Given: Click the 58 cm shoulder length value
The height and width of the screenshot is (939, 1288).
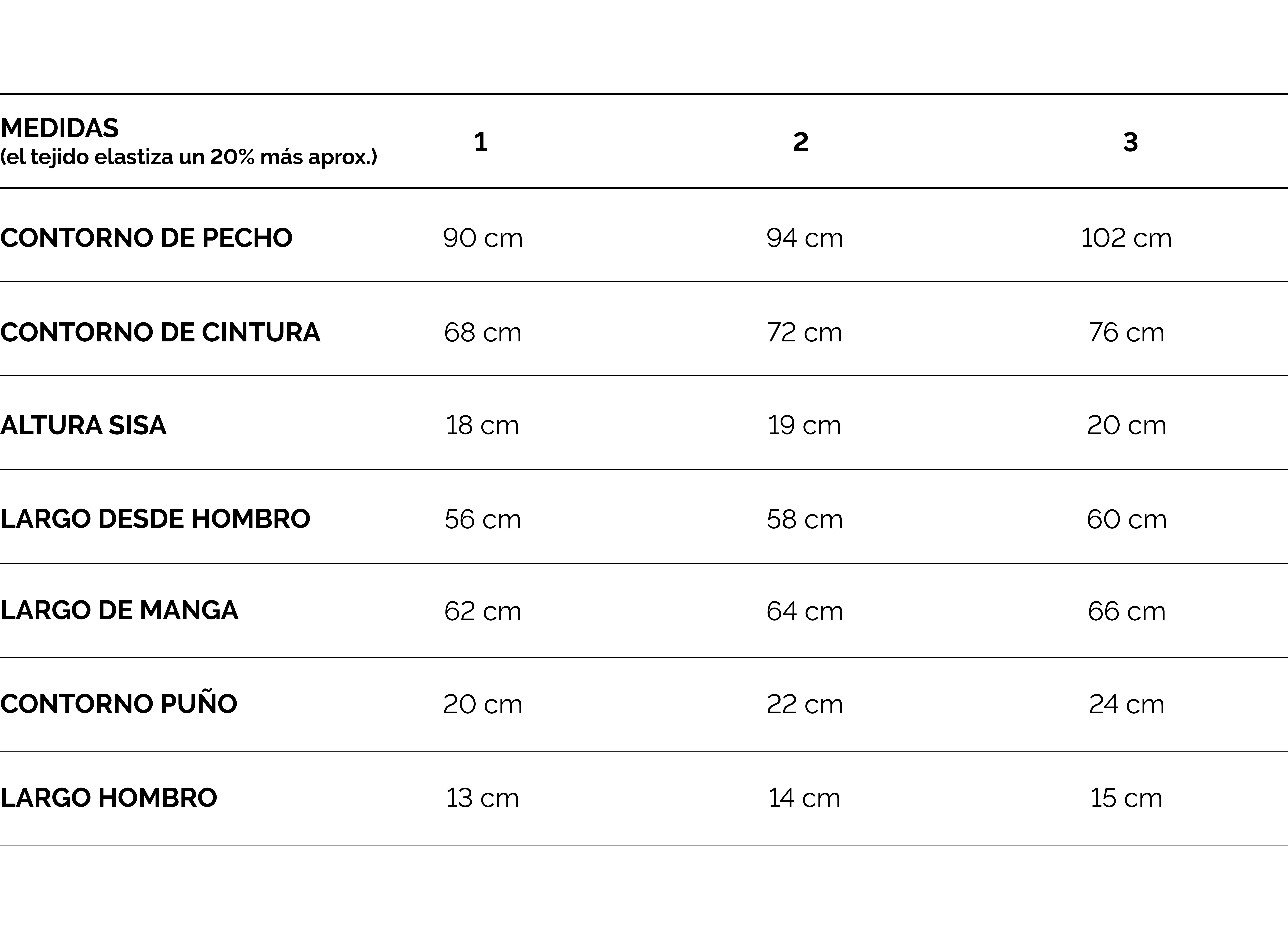Looking at the screenshot, I should 804,519.
